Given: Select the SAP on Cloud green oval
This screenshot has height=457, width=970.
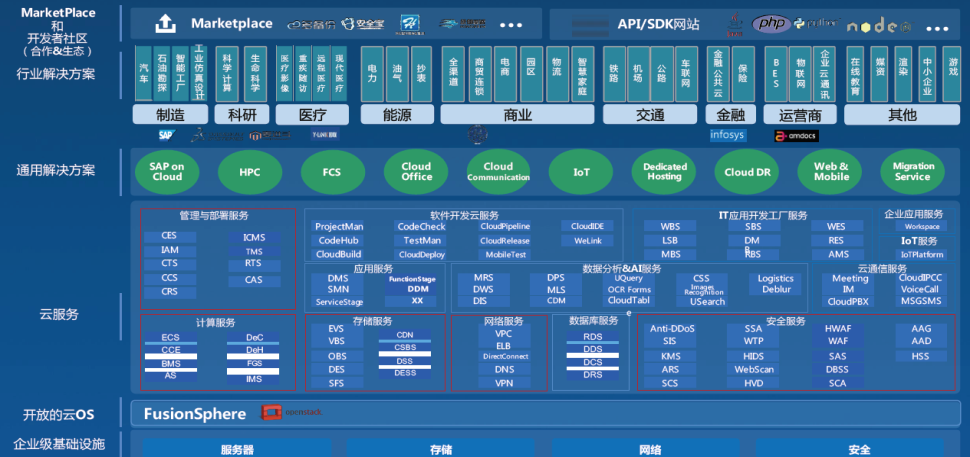Looking at the screenshot, I should pyautogui.click(x=166, y=171).
